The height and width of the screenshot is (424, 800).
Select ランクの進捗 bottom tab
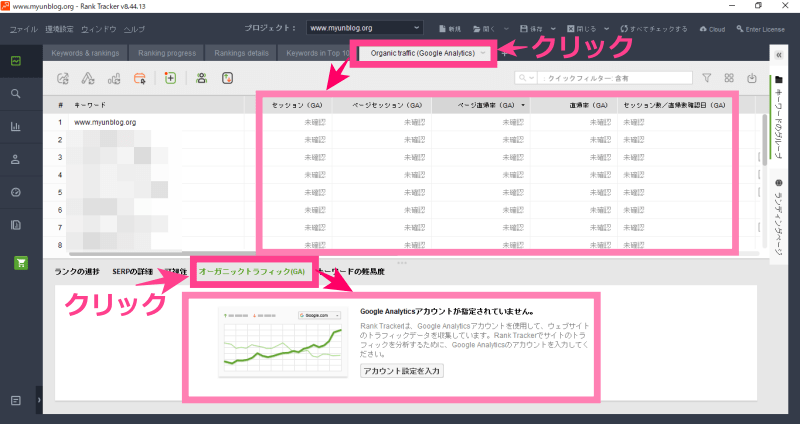[x=77, y=271]
